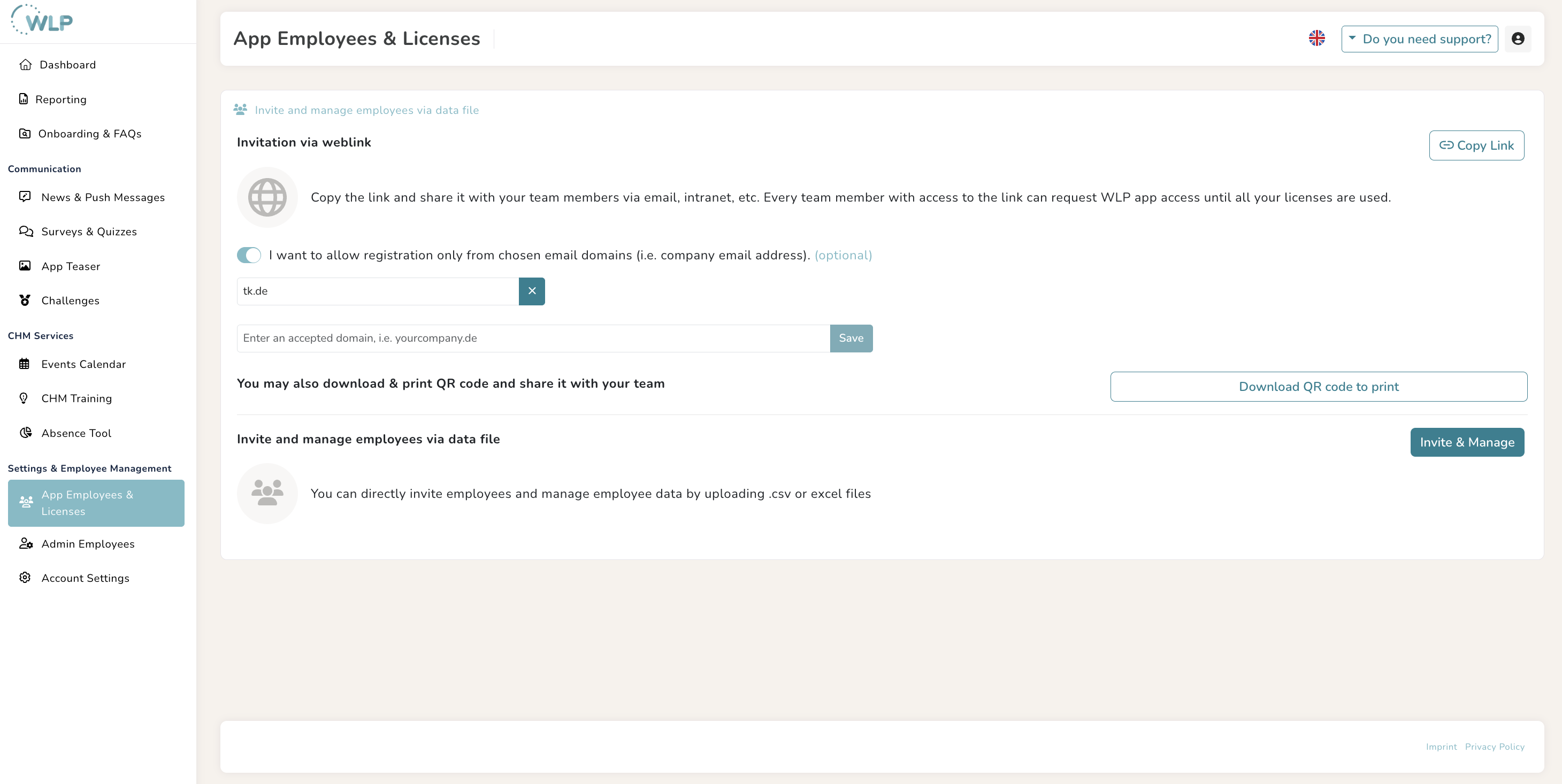Save the accepted domain
This screenshot has width=1562, height=784.
851,339
